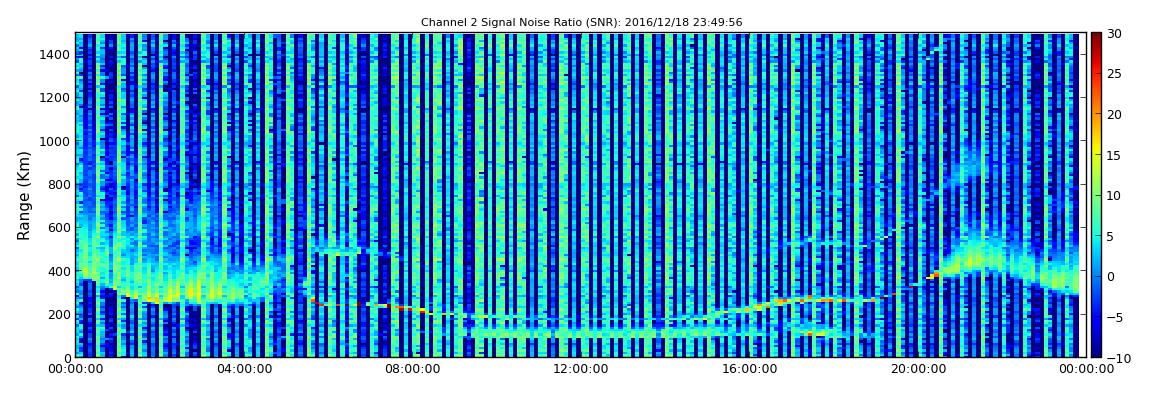Click the colorbar's 25 value label
Image resolution: width=1150 pixels, height=407 pixels.
1114,73
